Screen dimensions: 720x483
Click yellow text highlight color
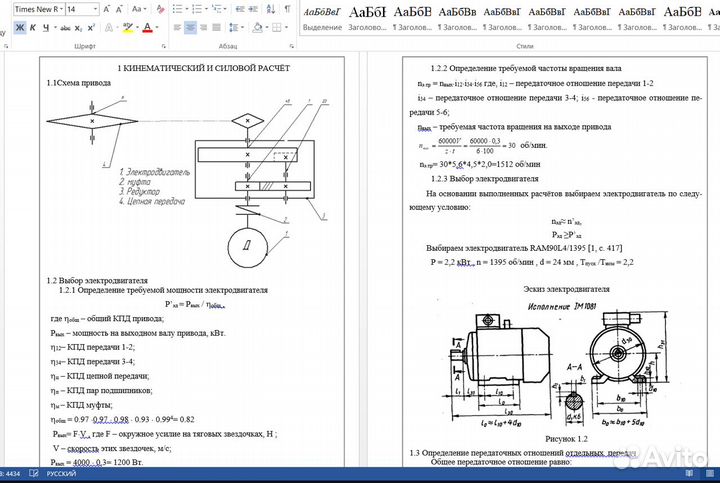(127, 27)
